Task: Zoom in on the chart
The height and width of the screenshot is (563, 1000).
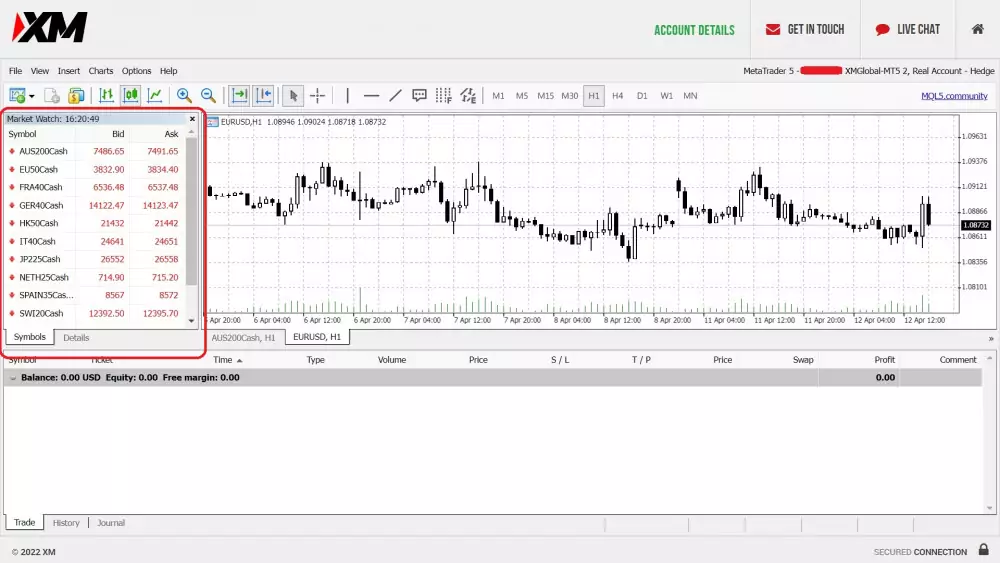Action: pos(184,96)
